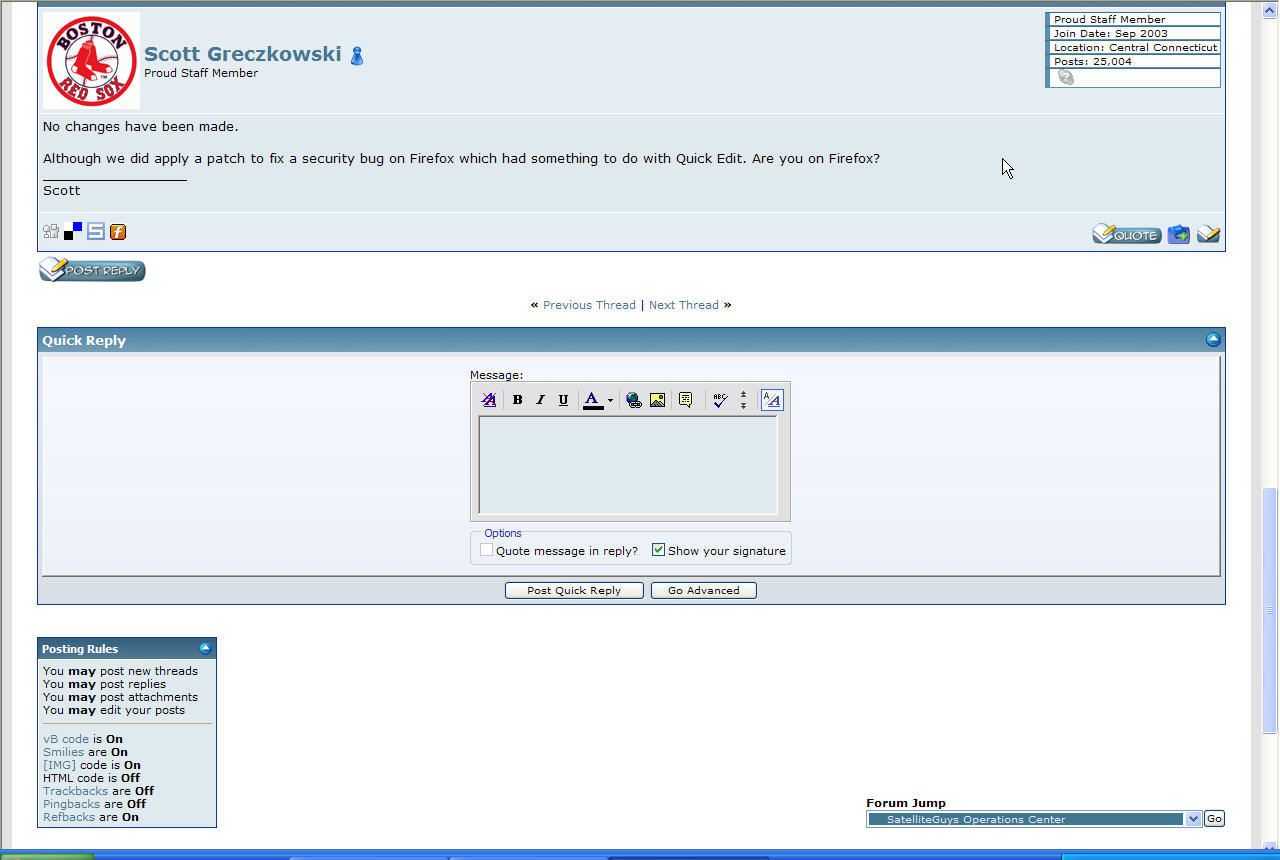Open the Refbacks link
1280x860 pixels.
69,817
